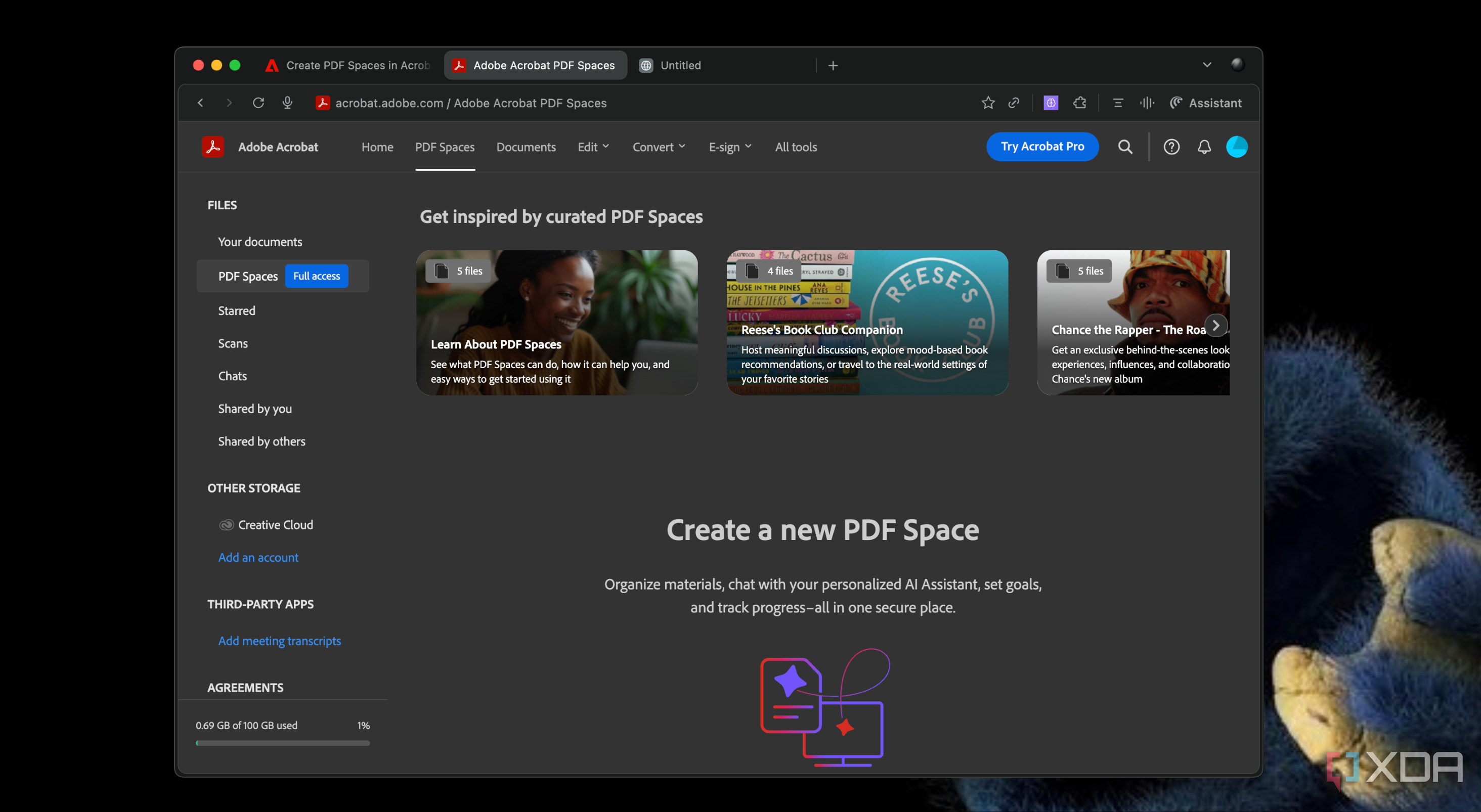The width and height of the screenshot is (1481, 812).
Task: Click the Try Acrobat Pro button
Action: point(1042,147)
